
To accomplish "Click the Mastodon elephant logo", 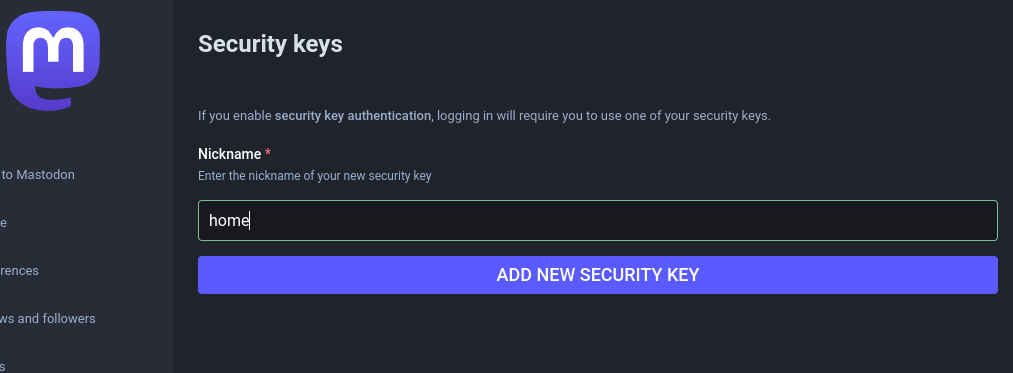I will 53,60.
